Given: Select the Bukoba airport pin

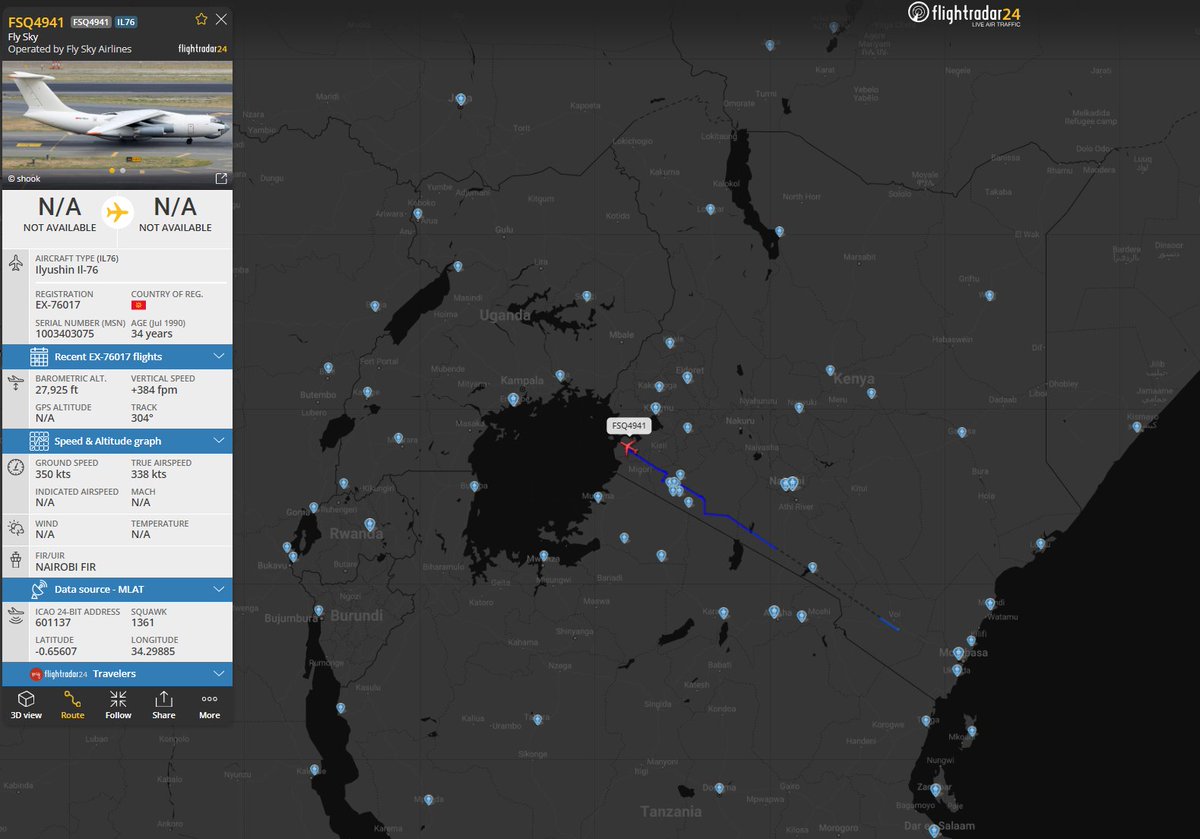Looking at the screenshot, I should pyautogui.click(x=474, y=485).
